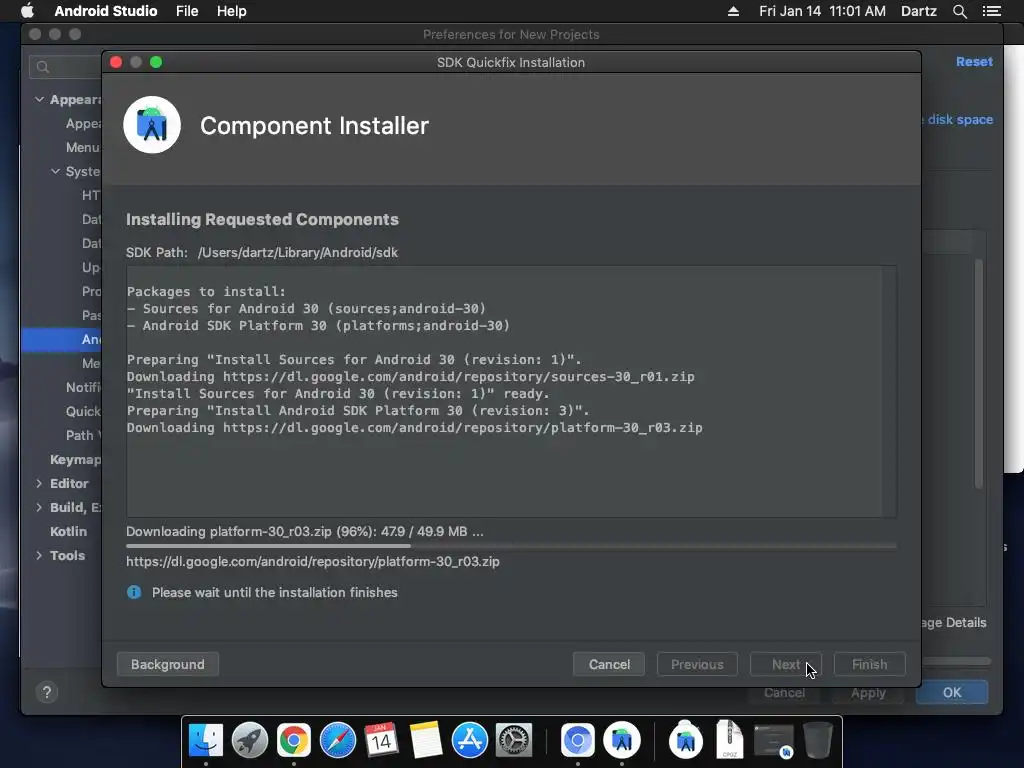Open the Dartz user menu
Screen dimensions: 1024x768
[x=919, y=11]
